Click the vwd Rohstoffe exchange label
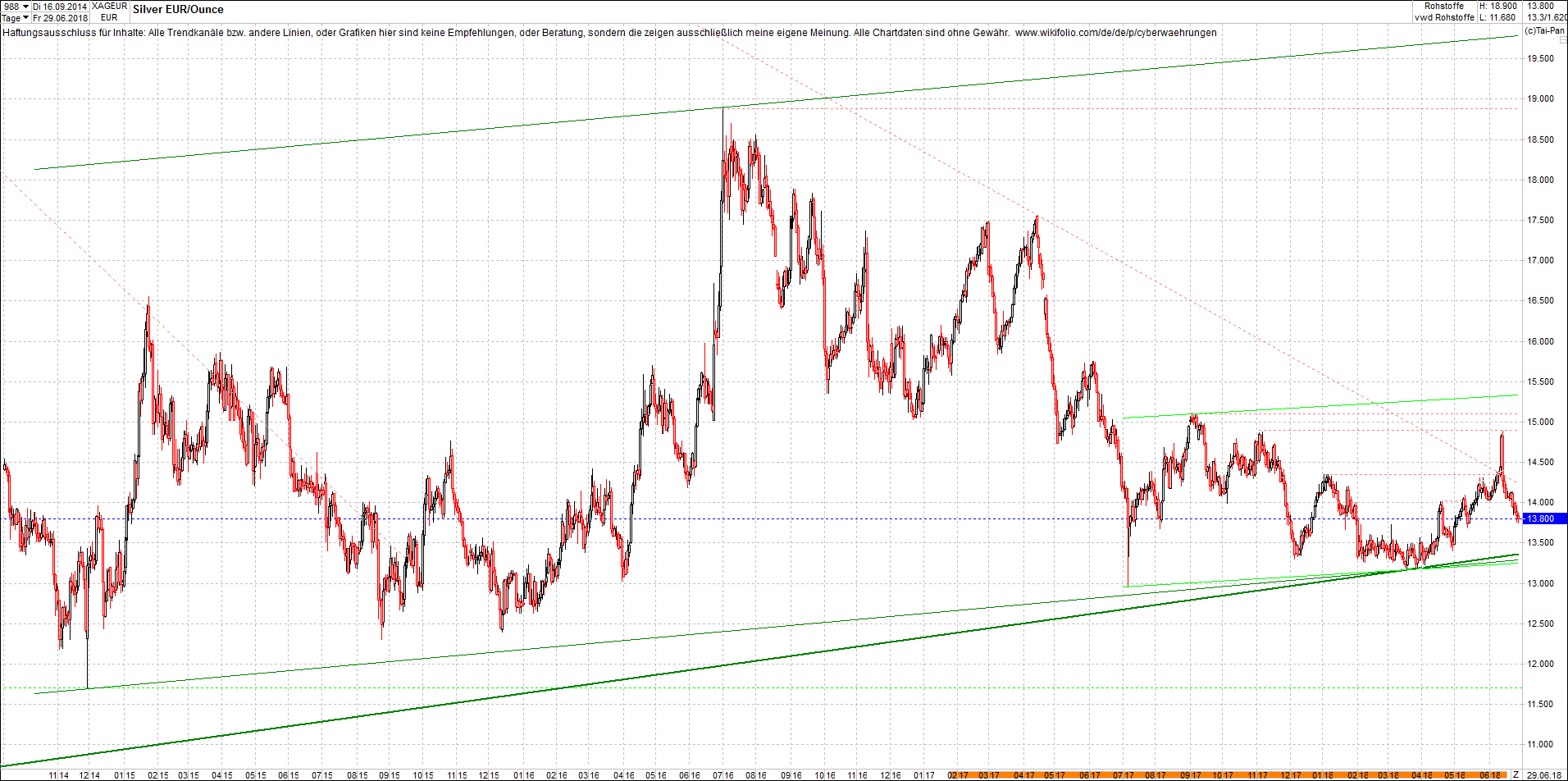This screenshot has width=1568, height=781. click(x=1444, y=17)
